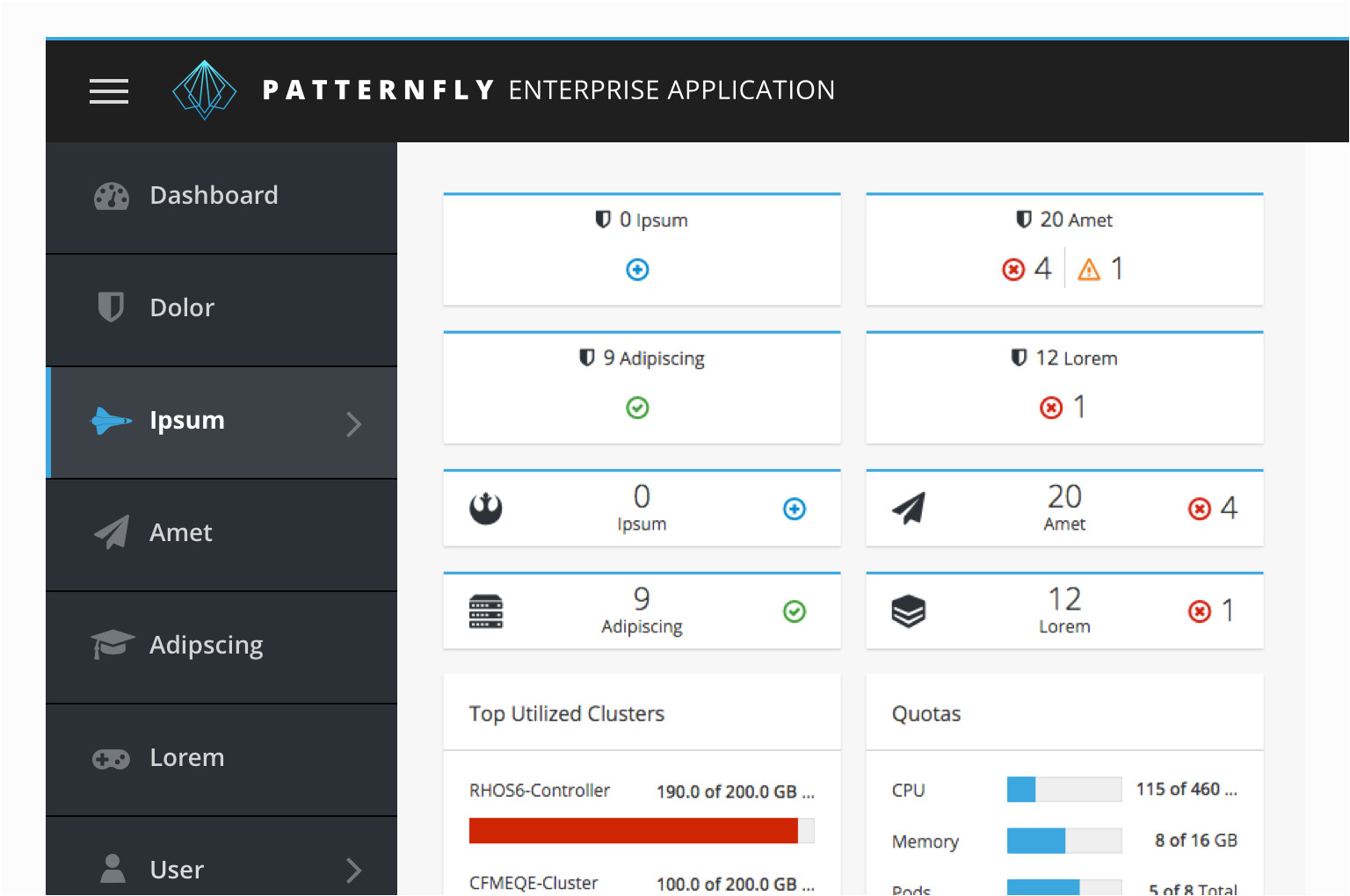The image size is (1350, 896).
Task: Click the shield icon beside 9 Adipiscing
Action: click(587, 358)
